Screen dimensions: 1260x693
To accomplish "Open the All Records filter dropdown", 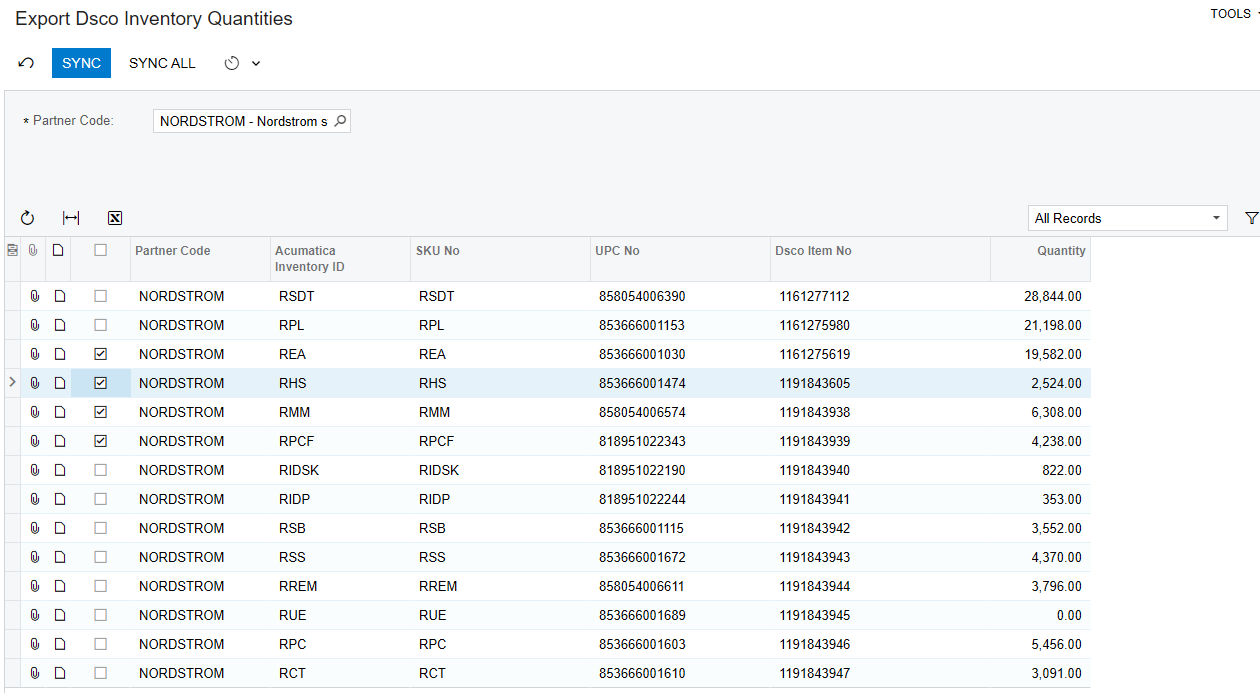I will coord(1128,218).
